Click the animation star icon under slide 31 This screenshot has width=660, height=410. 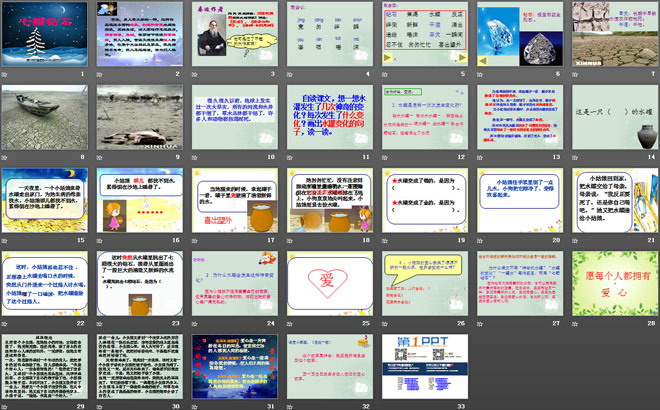pos(195,407)
